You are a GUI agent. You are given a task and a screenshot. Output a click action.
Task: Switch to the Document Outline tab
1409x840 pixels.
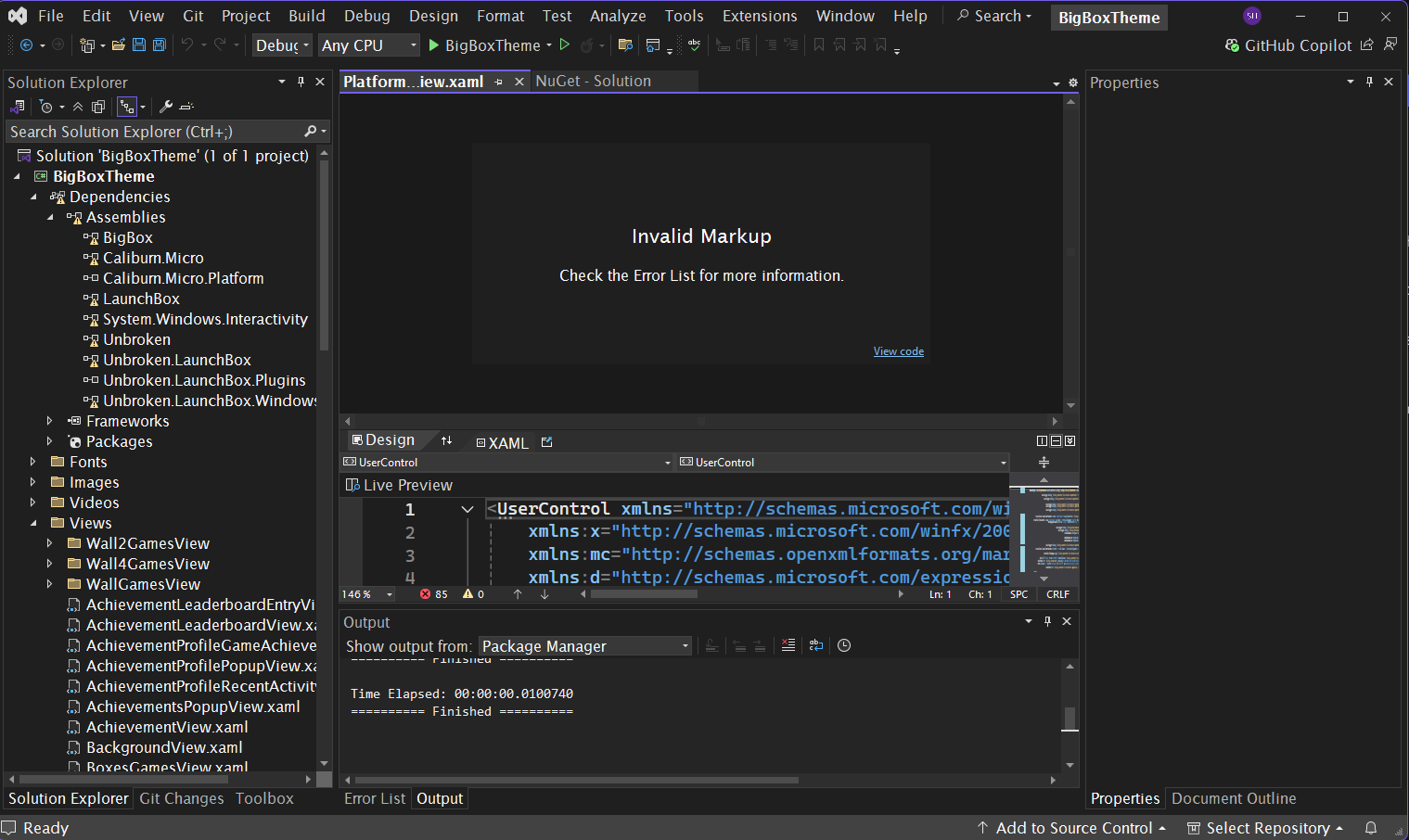point(1234,798)
